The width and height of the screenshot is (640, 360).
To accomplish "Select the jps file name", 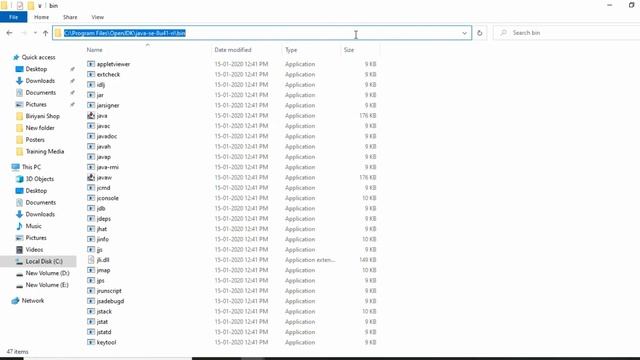I will [x=100, y=280].
